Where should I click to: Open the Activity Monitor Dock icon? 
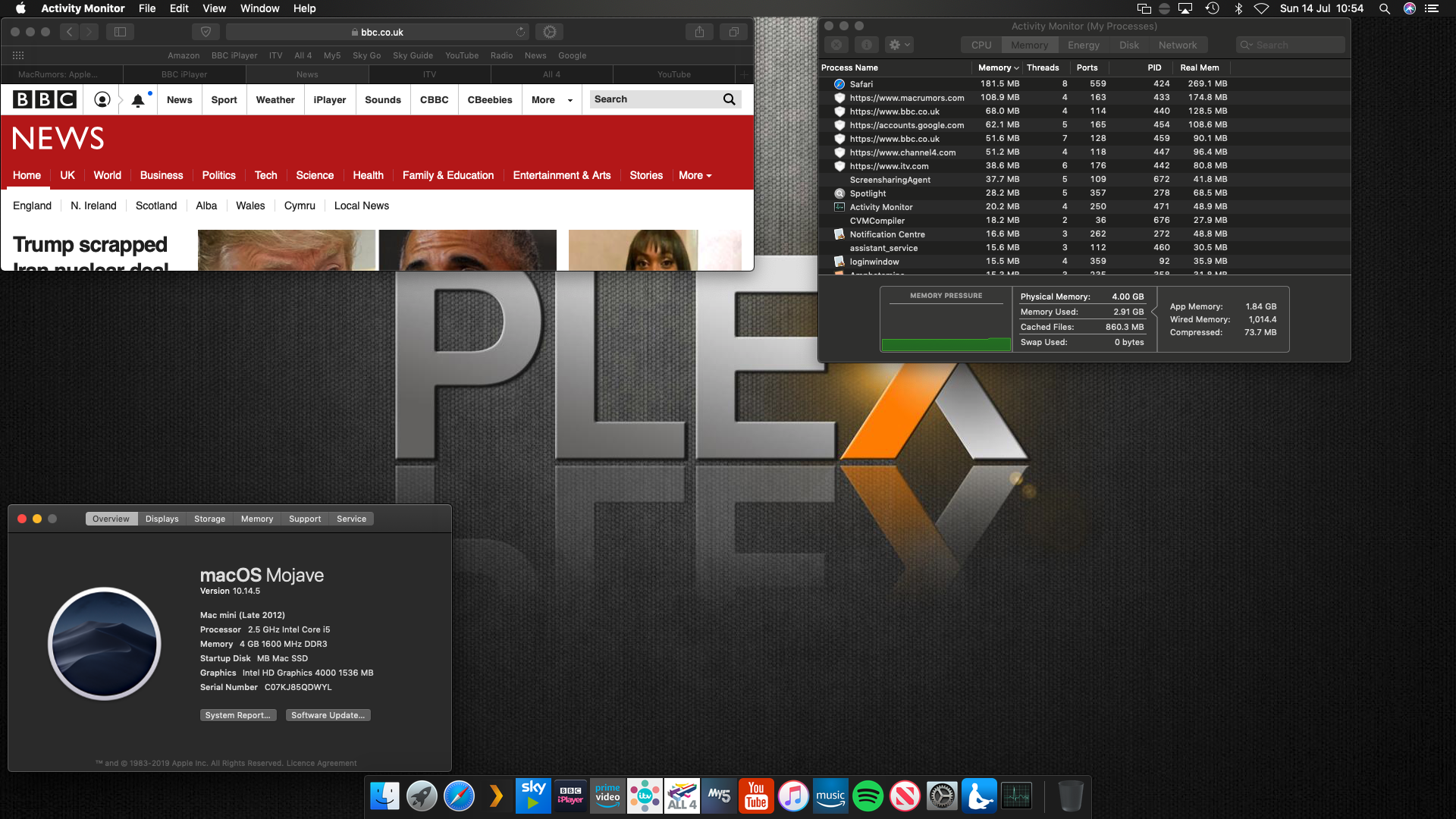pyautogui.click(x=1016, y=795)
